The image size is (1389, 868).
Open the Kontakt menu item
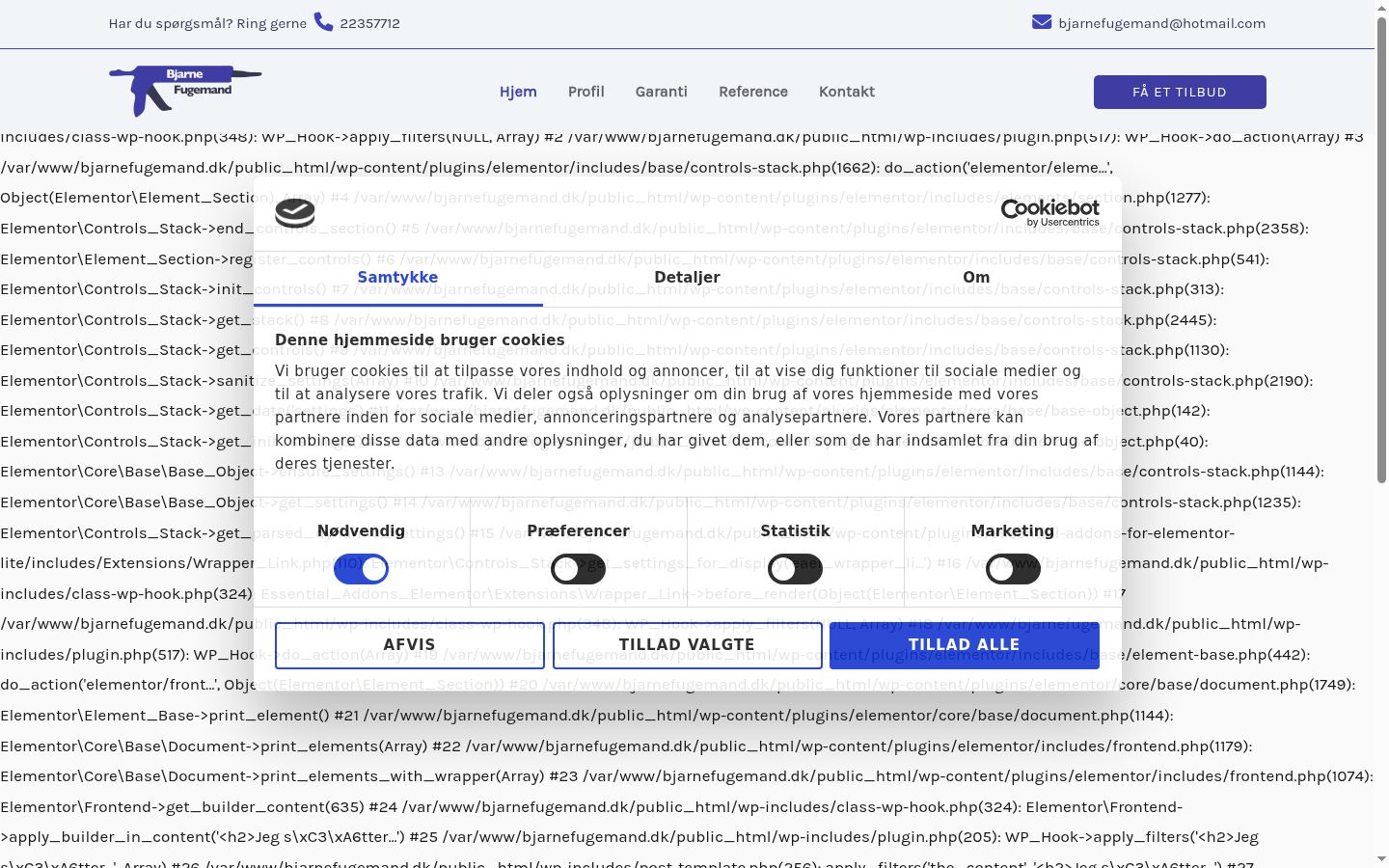click(x=847, y=92)
